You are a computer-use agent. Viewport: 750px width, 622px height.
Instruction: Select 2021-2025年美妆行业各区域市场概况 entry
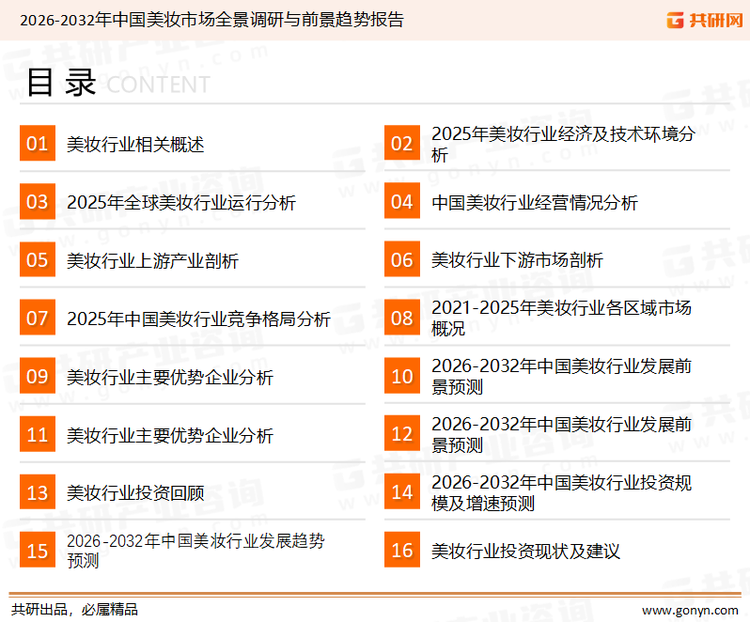pos(560,318)
